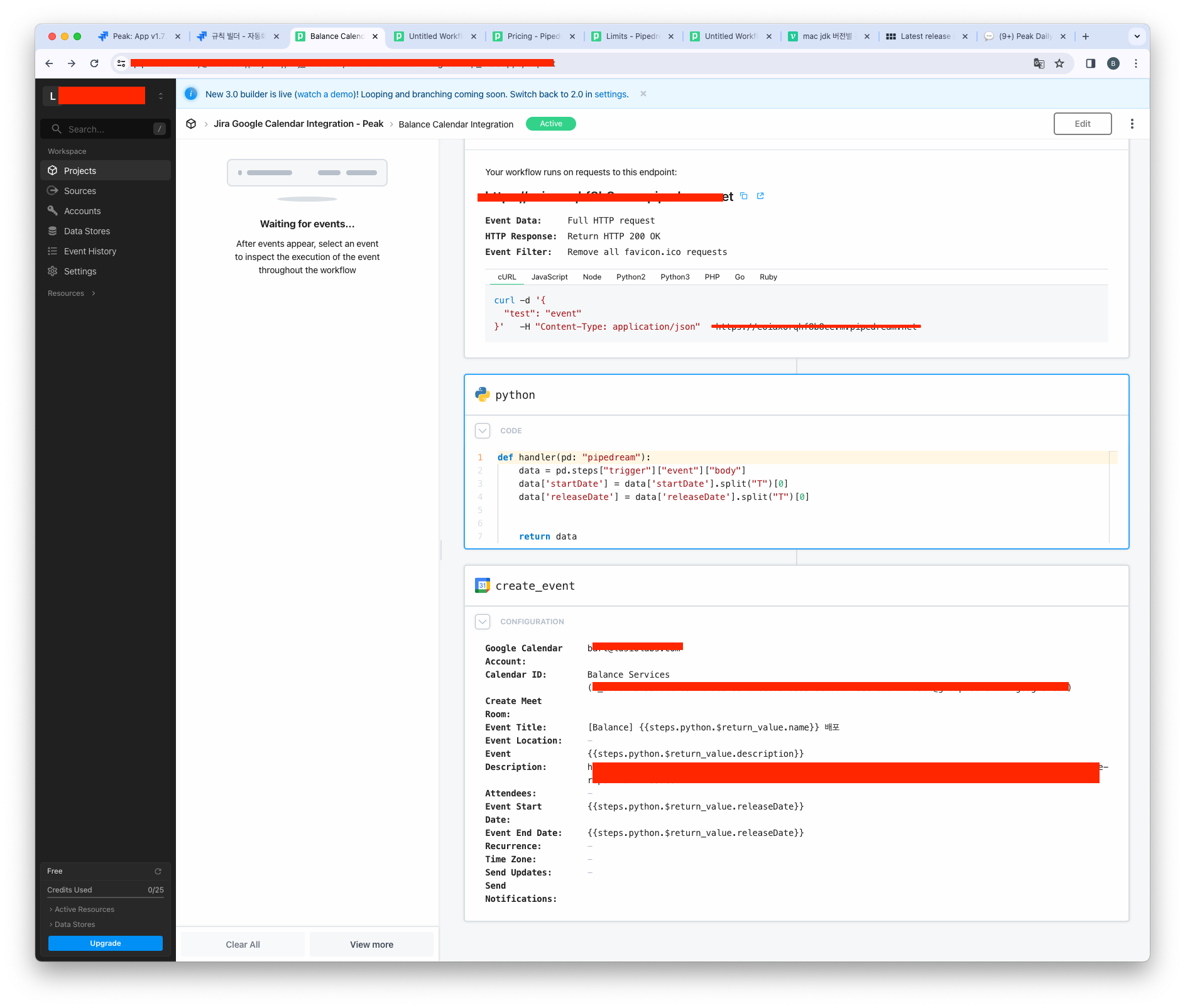The height and width of the screenshot is (1008, 1185).
Task: Select the PHP code sample tab
Action: (x=712, y=277)
